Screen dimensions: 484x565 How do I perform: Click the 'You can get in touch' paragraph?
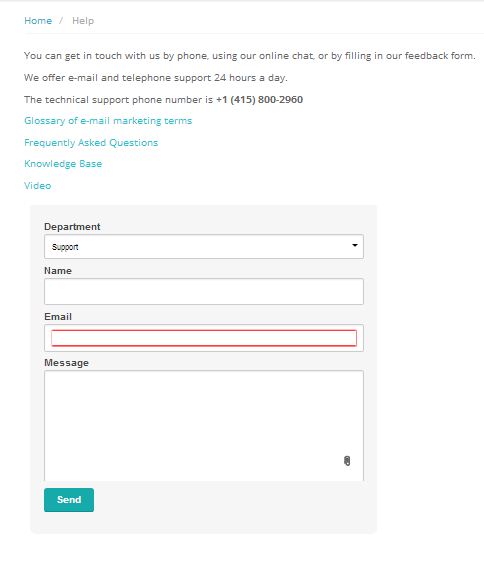pyautogui.click(x=249, y=56)
